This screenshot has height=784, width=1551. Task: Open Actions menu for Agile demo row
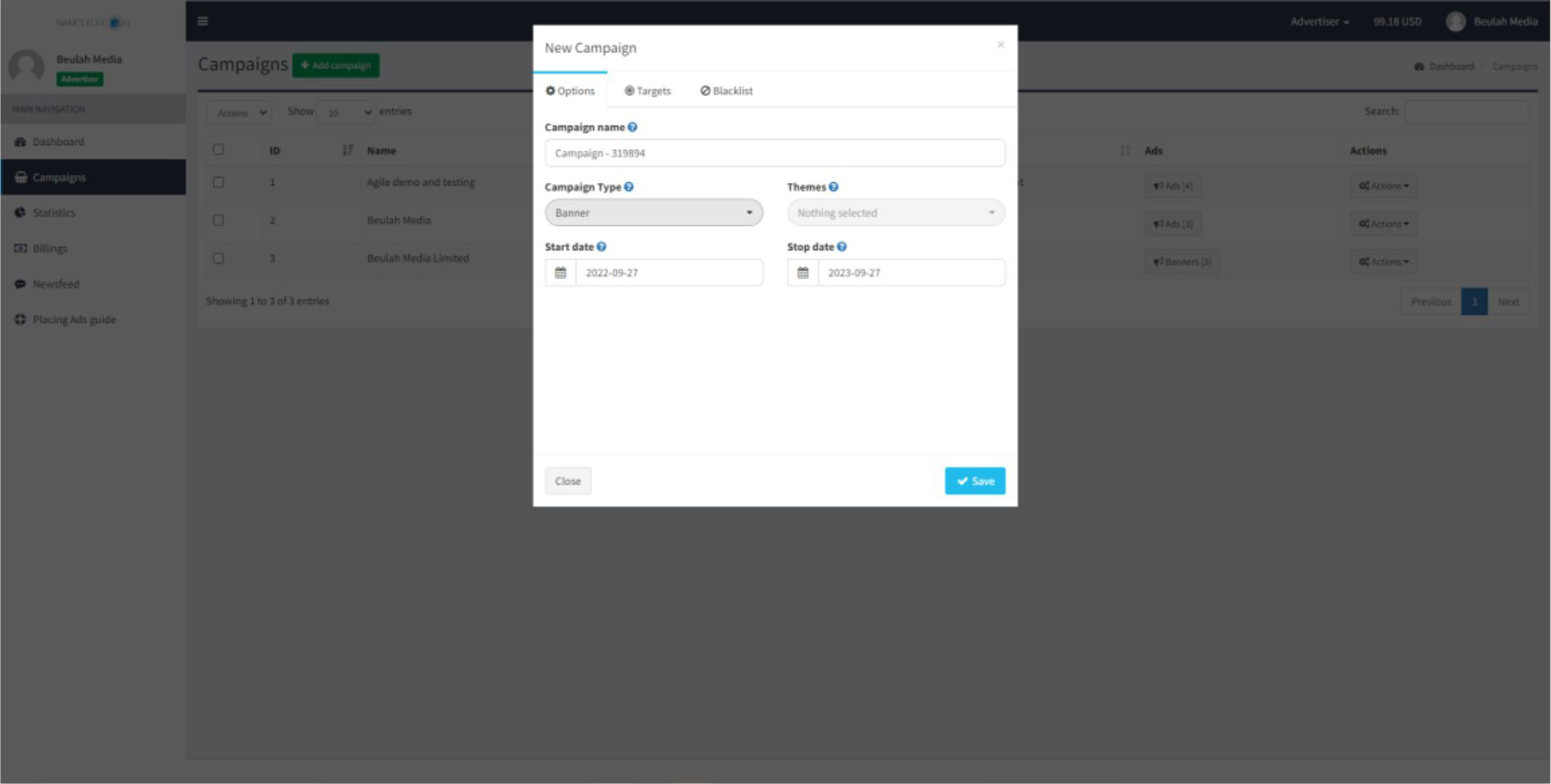pyautogui.click(x=1383, y=186)
